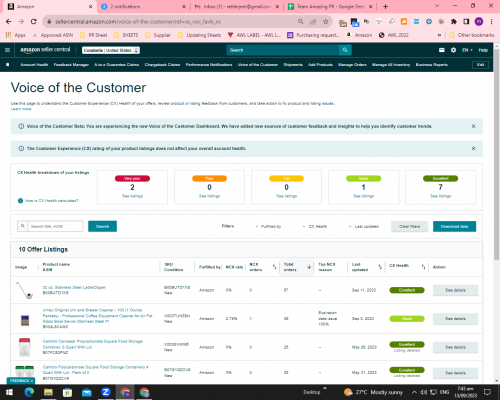
Task: Reload the current page
Action: point(33,22)
